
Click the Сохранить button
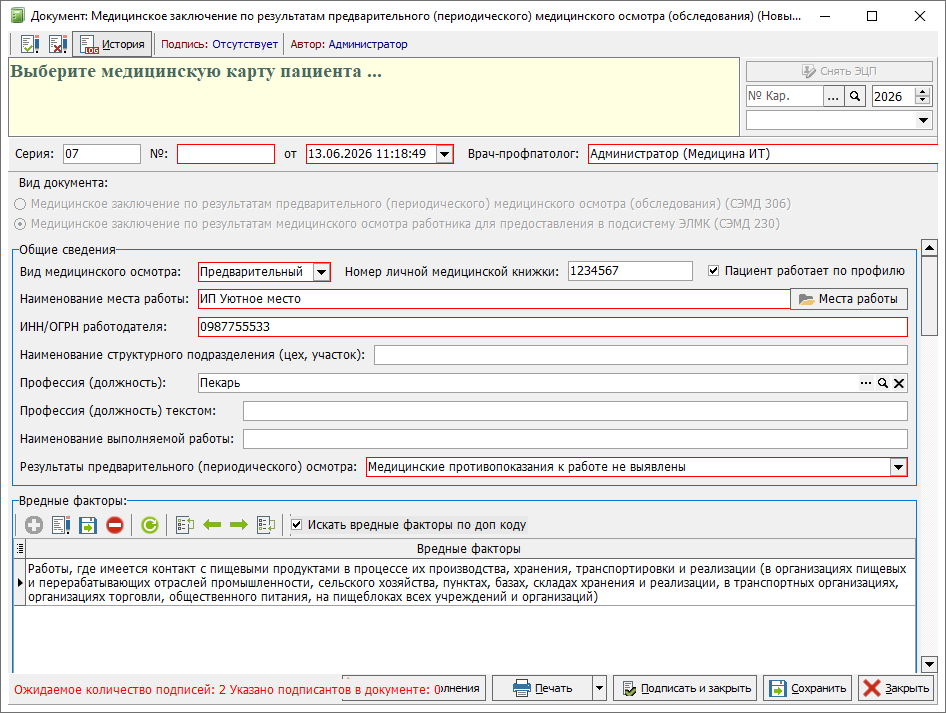[807, 688]
